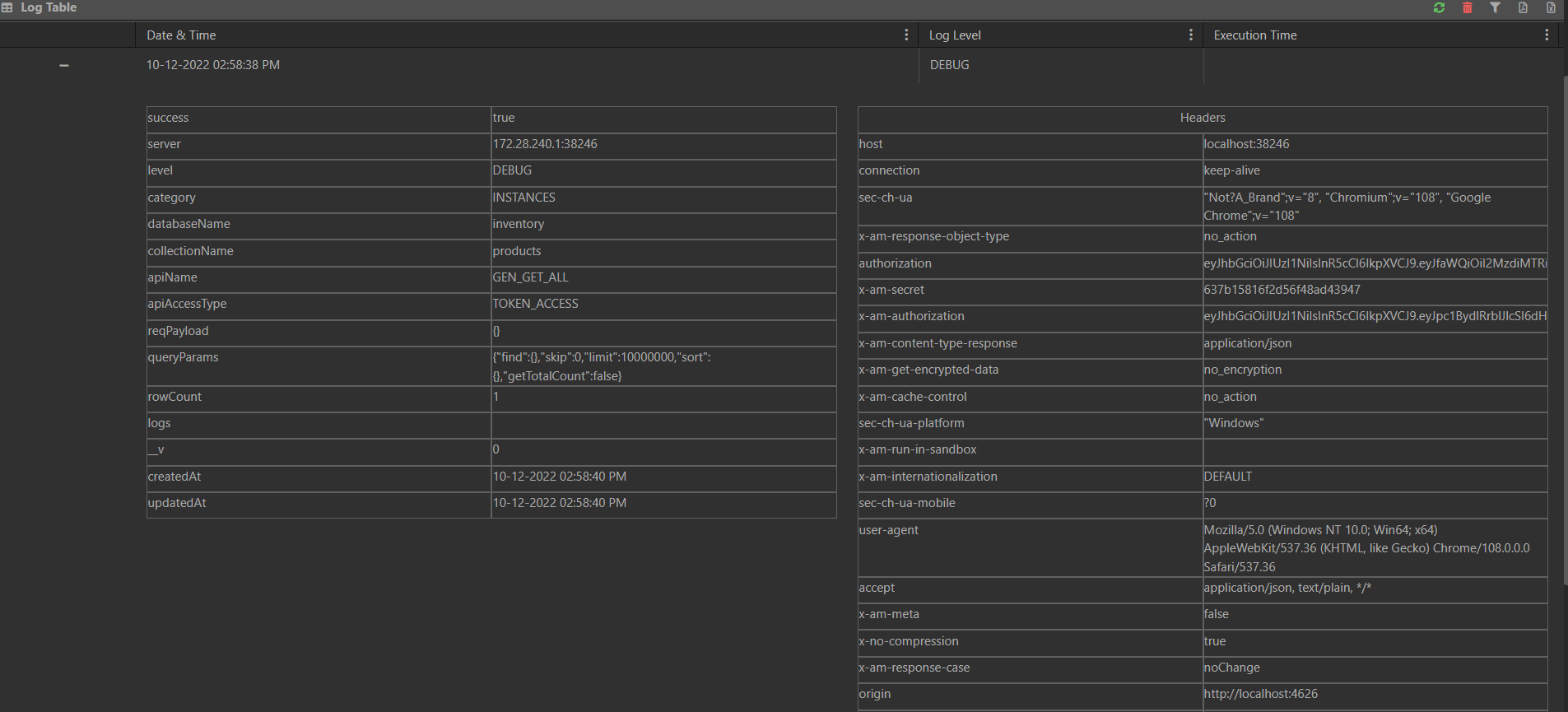Click the x-am-run-in-sandbox header label
The image size is (1568, 712).
pos(918,449)
